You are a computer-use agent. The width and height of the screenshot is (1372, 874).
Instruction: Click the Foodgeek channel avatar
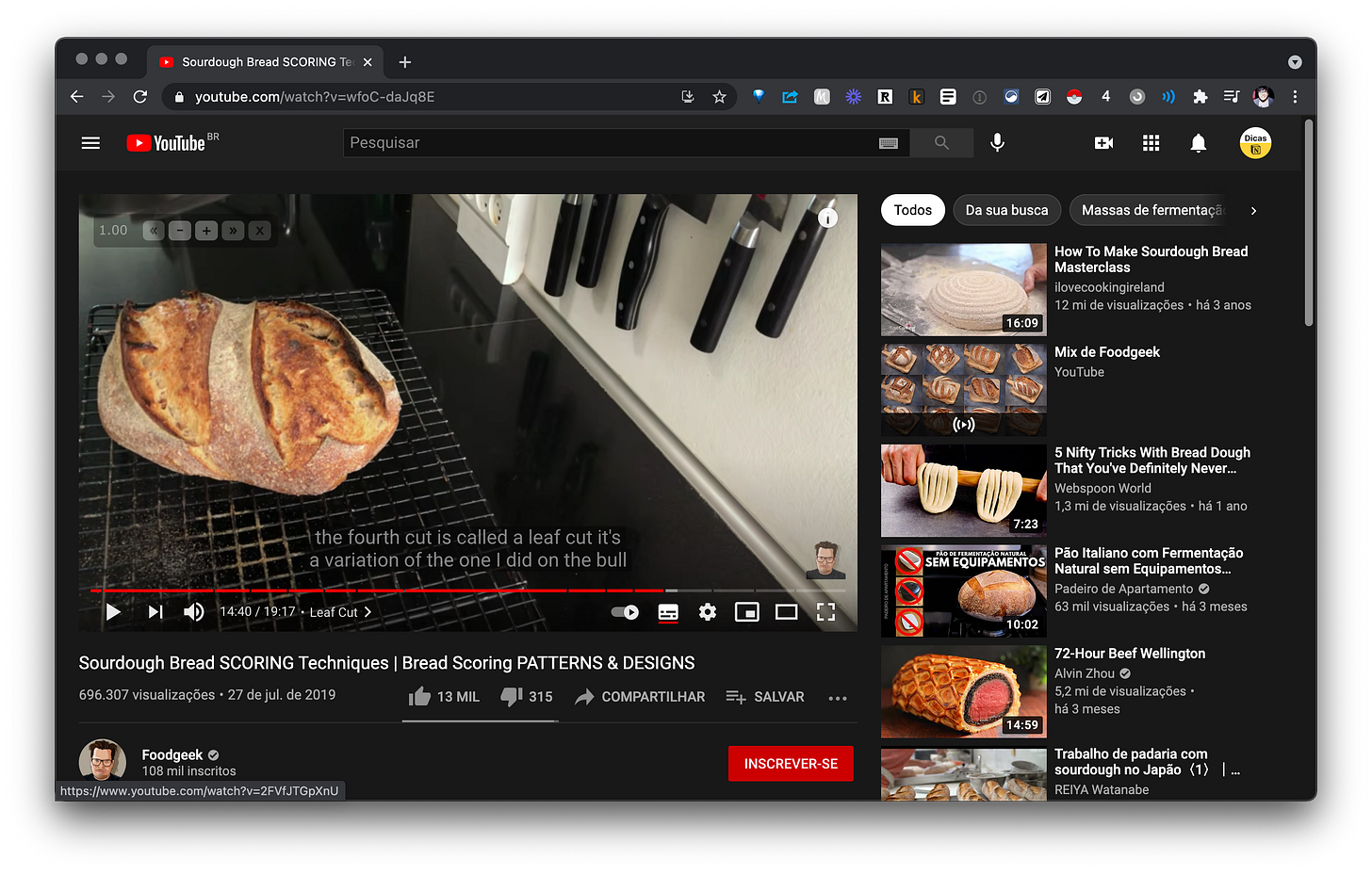[103, 761]
